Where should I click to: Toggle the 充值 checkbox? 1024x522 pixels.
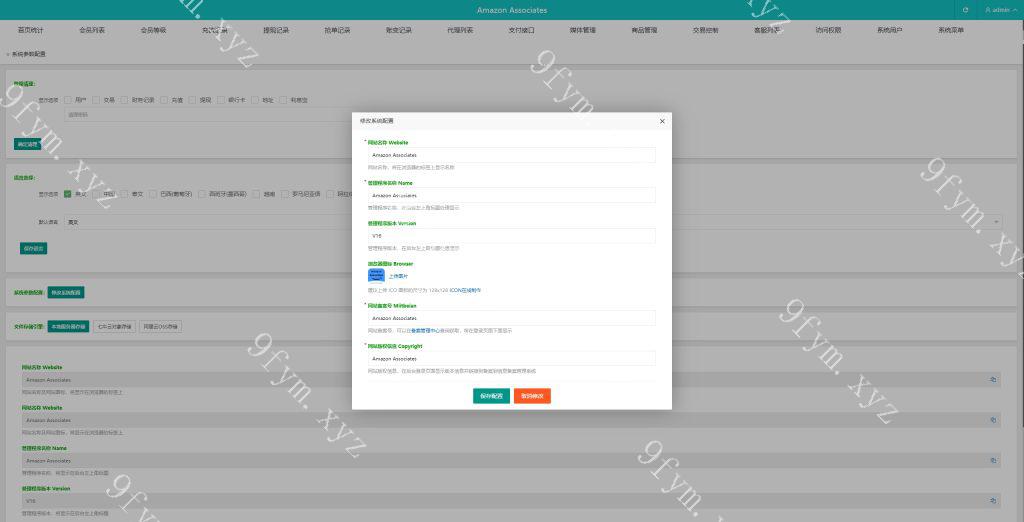point(164,101)
